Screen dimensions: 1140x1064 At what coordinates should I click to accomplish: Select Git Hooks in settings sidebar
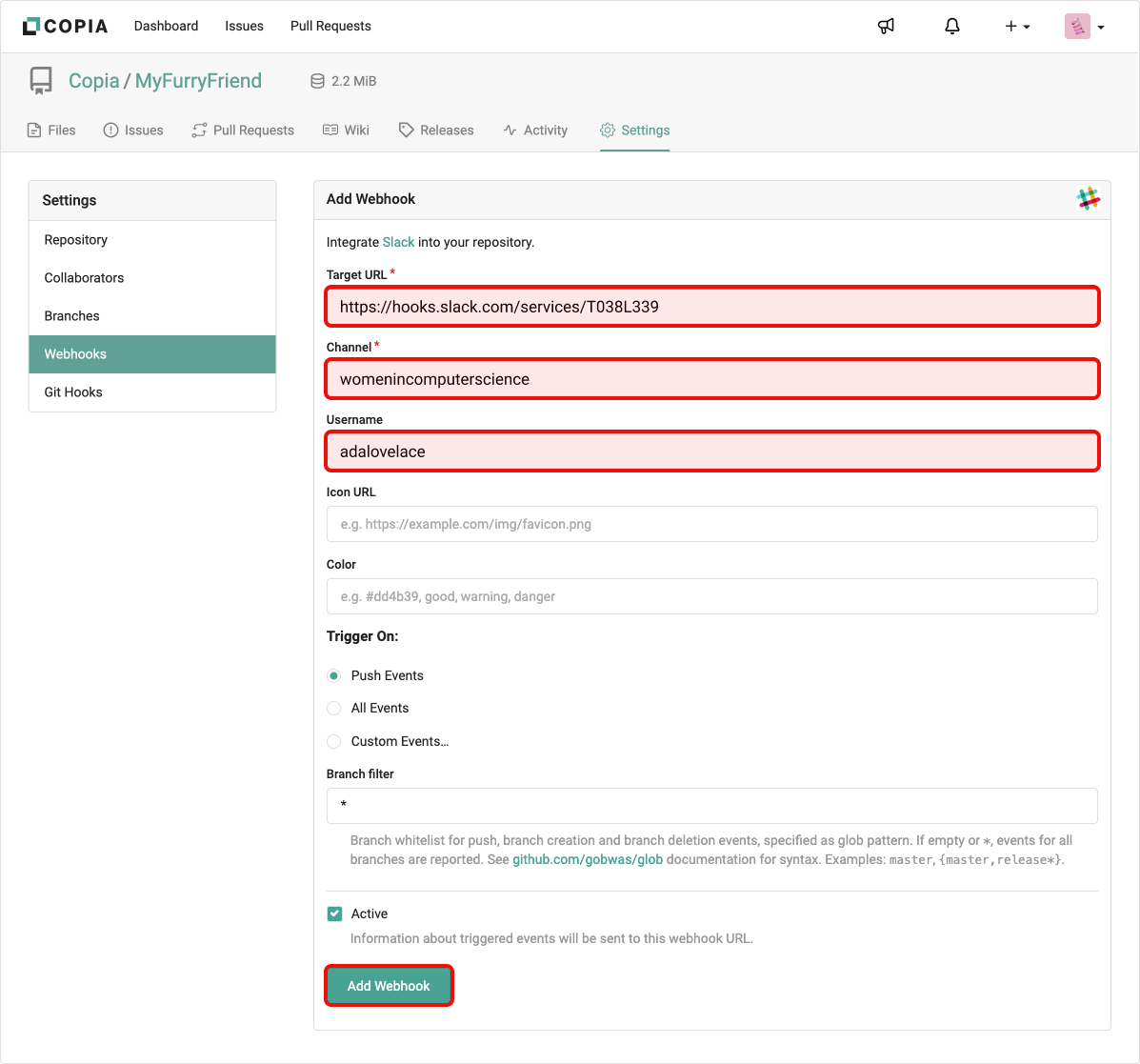[152, 392]
